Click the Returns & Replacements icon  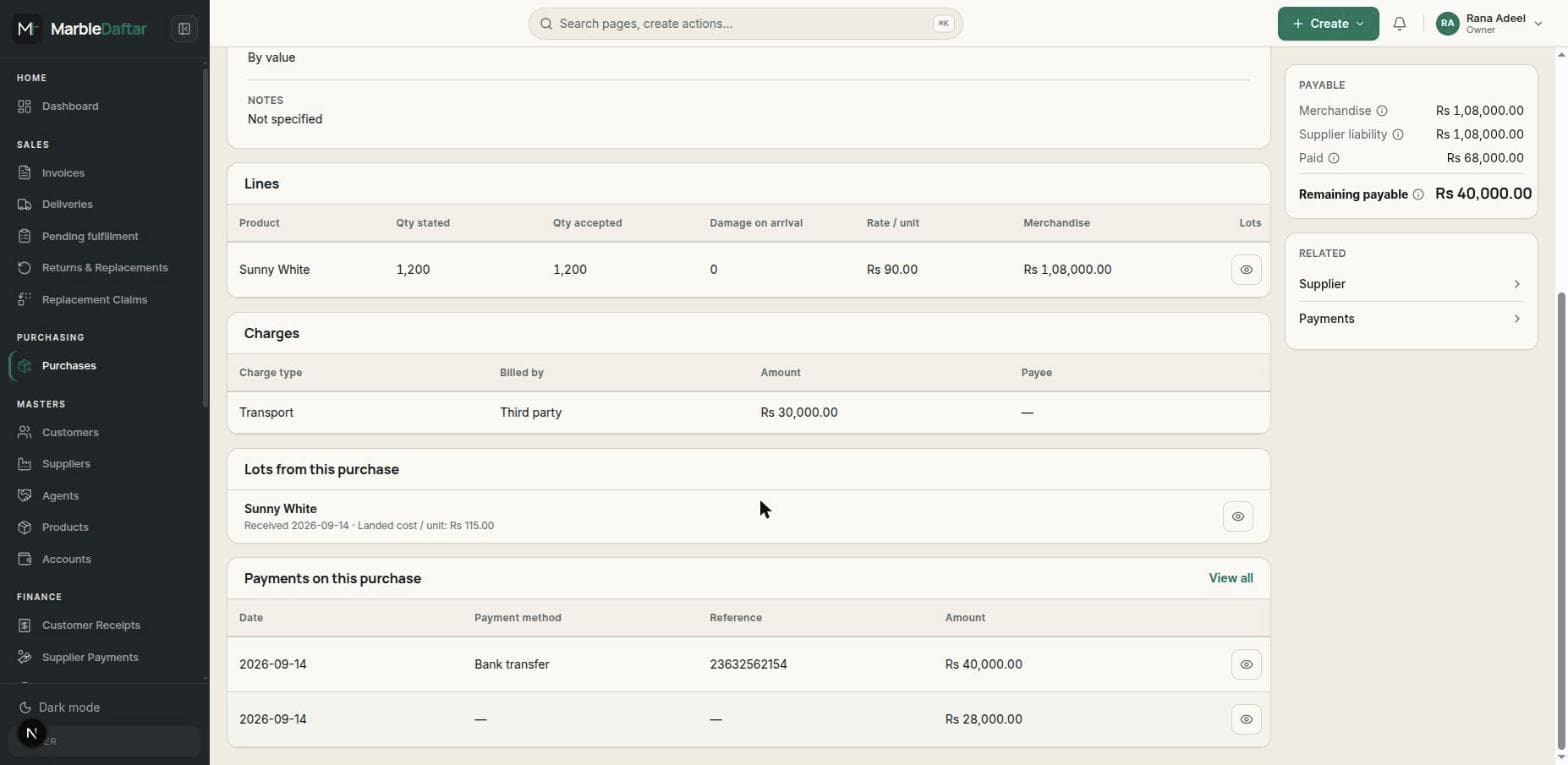click(25, 268)
